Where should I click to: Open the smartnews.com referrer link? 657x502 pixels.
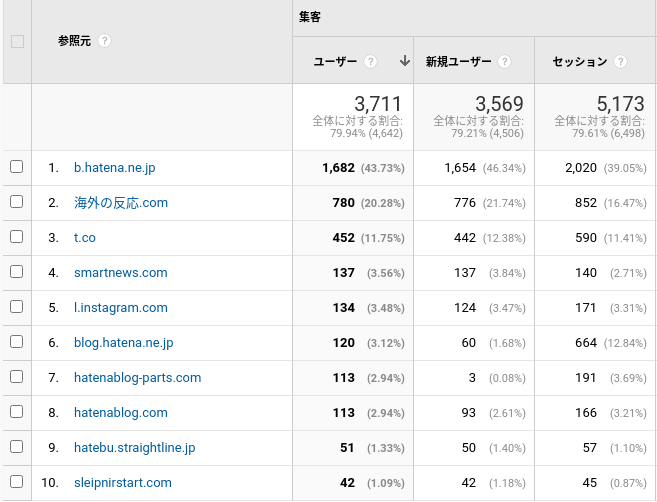[x=121, y=273]
